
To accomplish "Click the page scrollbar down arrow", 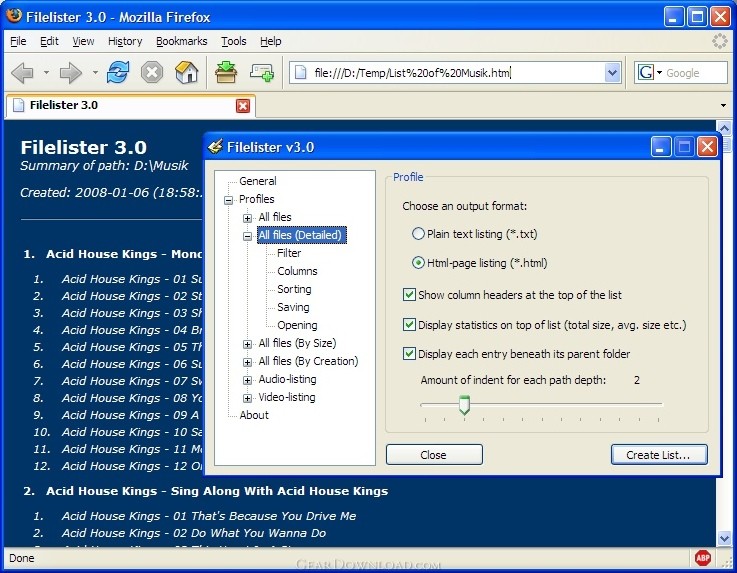I will click(x=724, y=538).
